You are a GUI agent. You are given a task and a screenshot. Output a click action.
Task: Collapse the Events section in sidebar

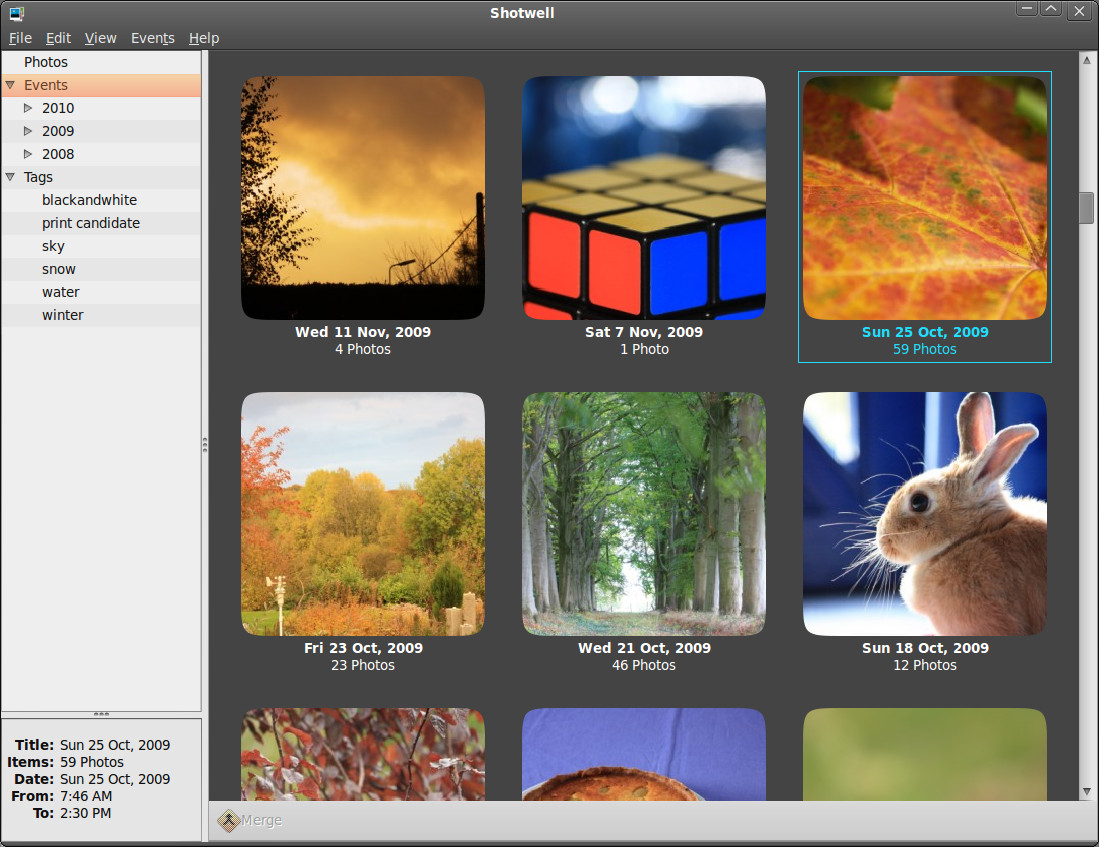click(10, 85)
